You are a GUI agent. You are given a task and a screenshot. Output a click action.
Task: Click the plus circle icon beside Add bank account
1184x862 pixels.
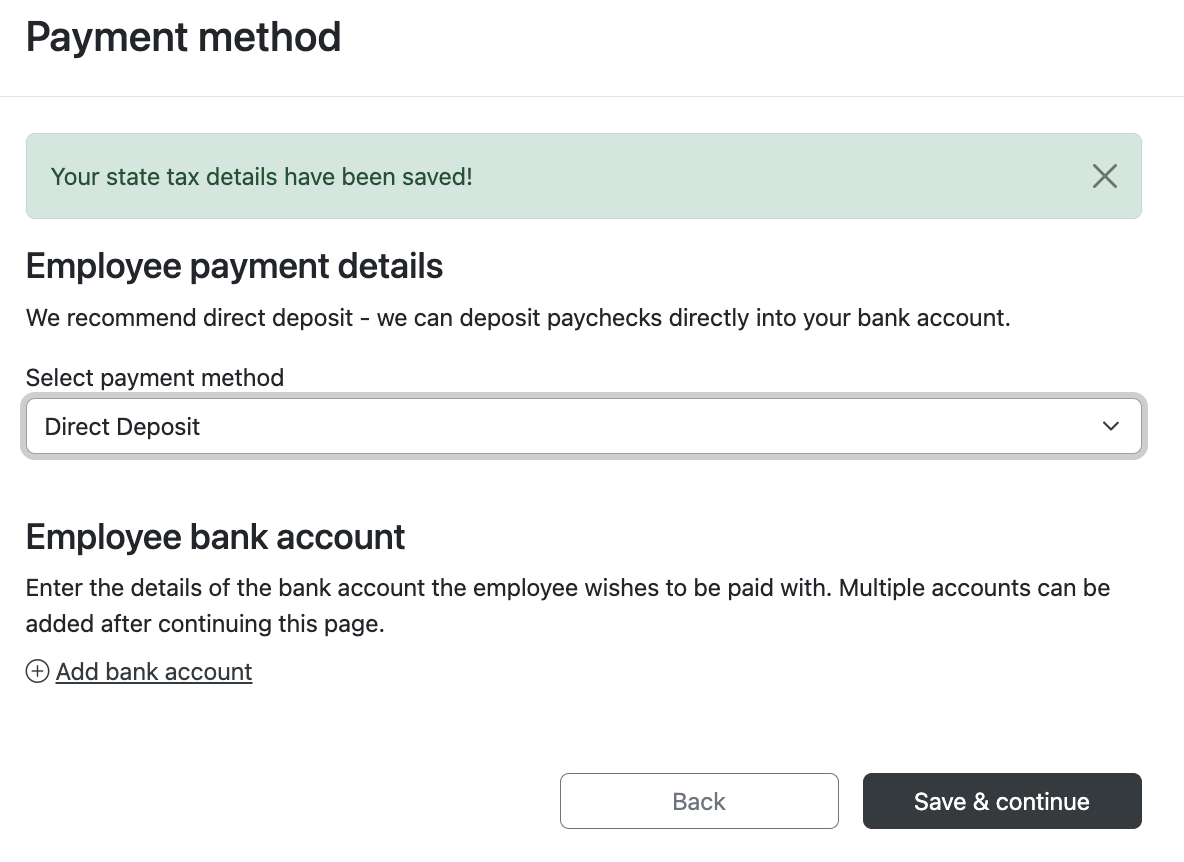click(37, 672)
